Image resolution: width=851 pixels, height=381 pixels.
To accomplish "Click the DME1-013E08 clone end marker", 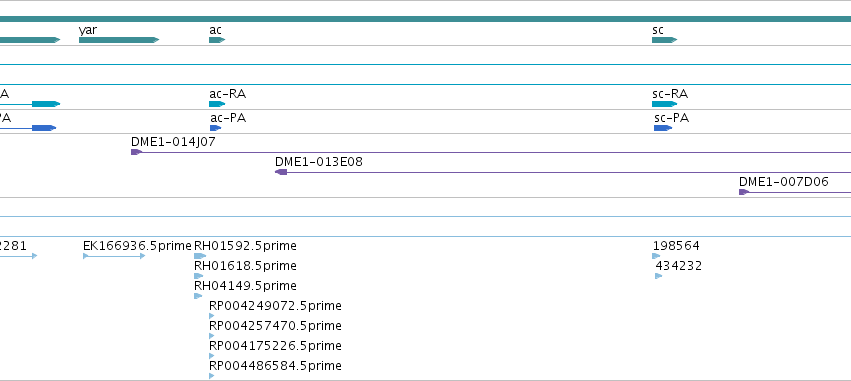I will coord(281,172).
